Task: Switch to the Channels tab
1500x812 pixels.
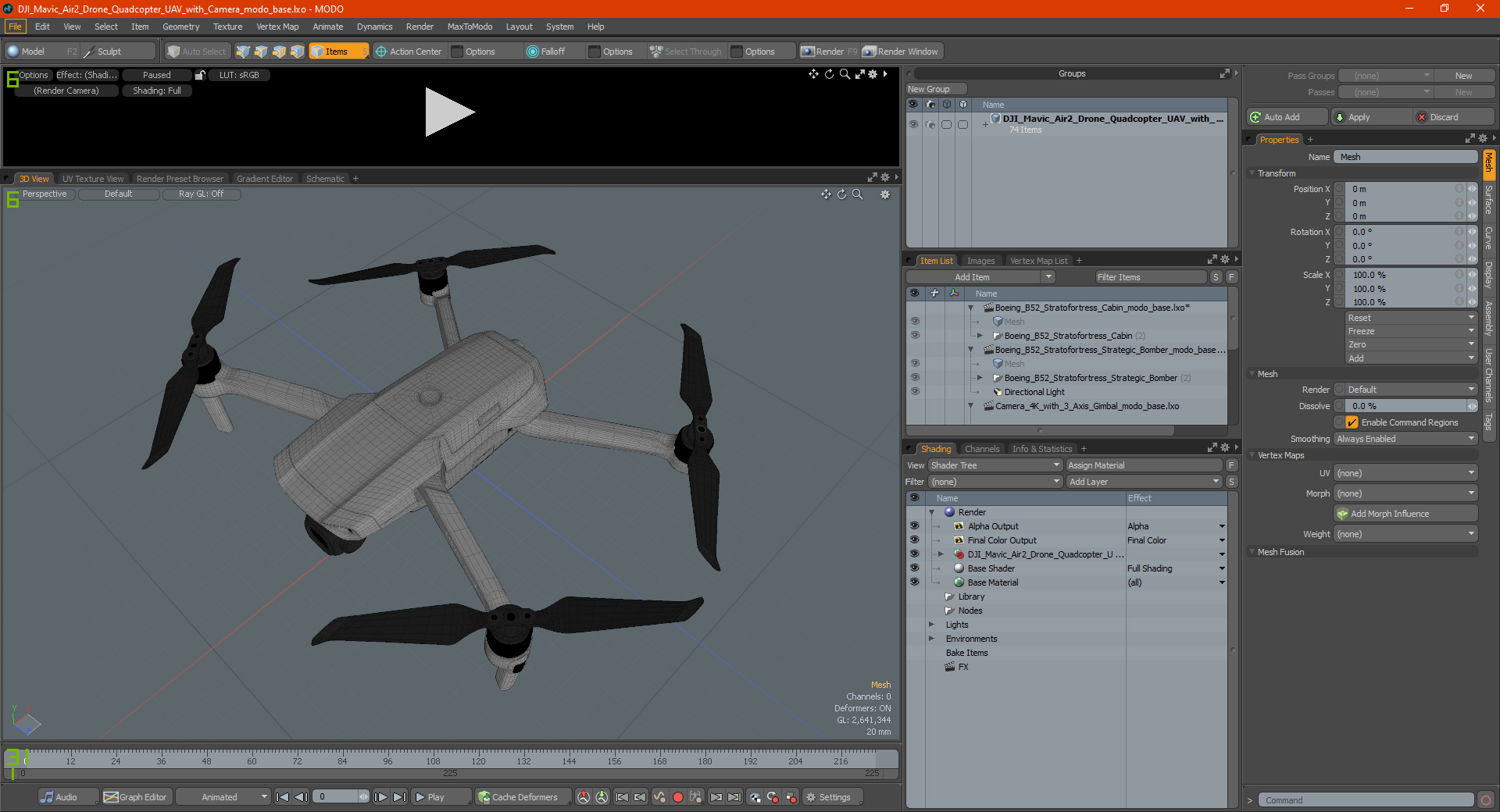Action: [x=982, y=449]
